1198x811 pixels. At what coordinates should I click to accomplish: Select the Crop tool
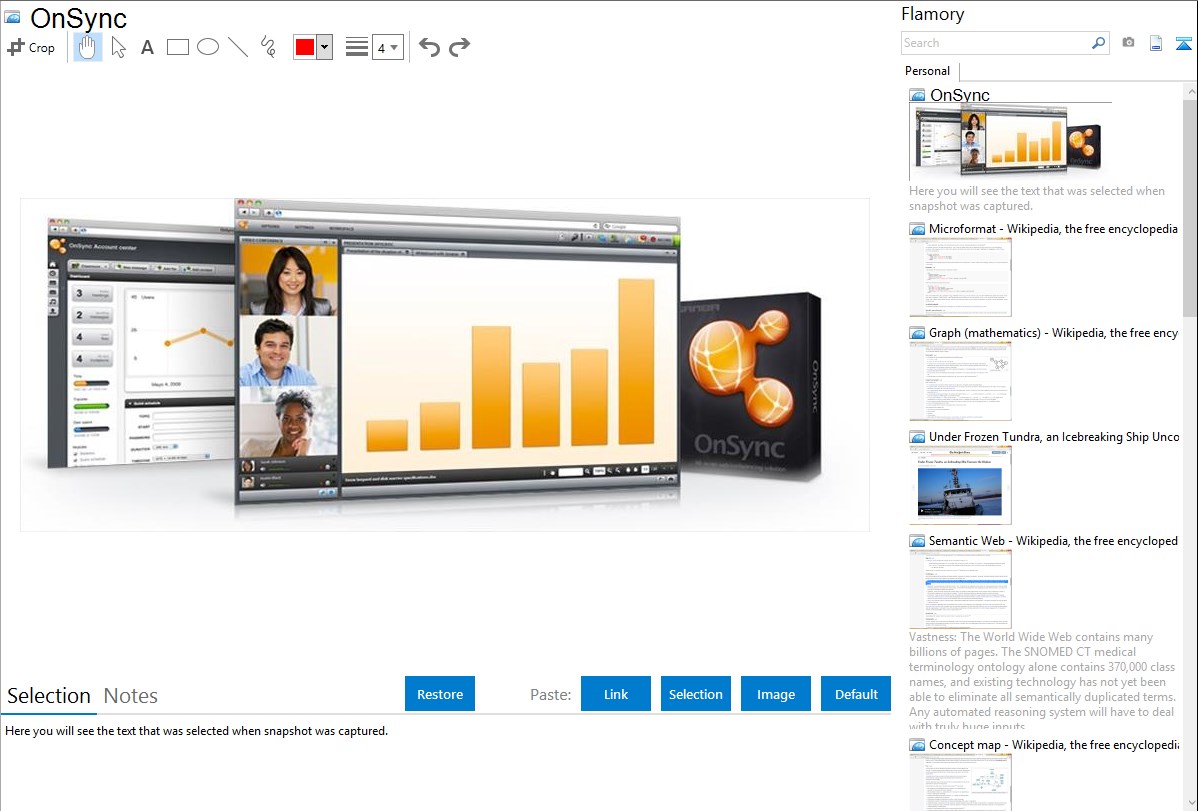tap(31, 47)
